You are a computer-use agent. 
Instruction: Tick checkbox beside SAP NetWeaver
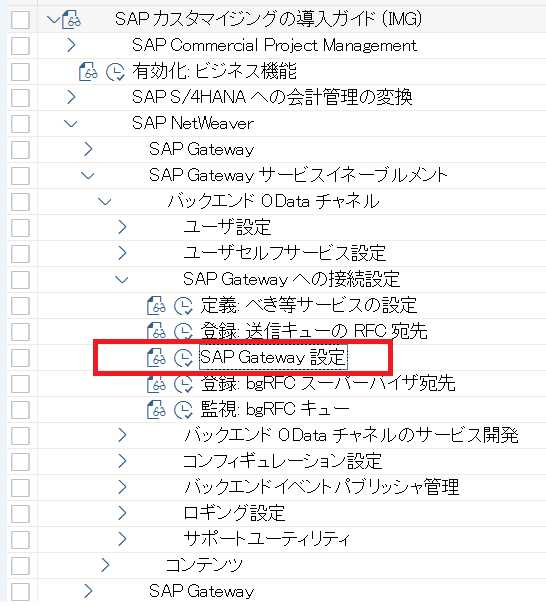20,124
